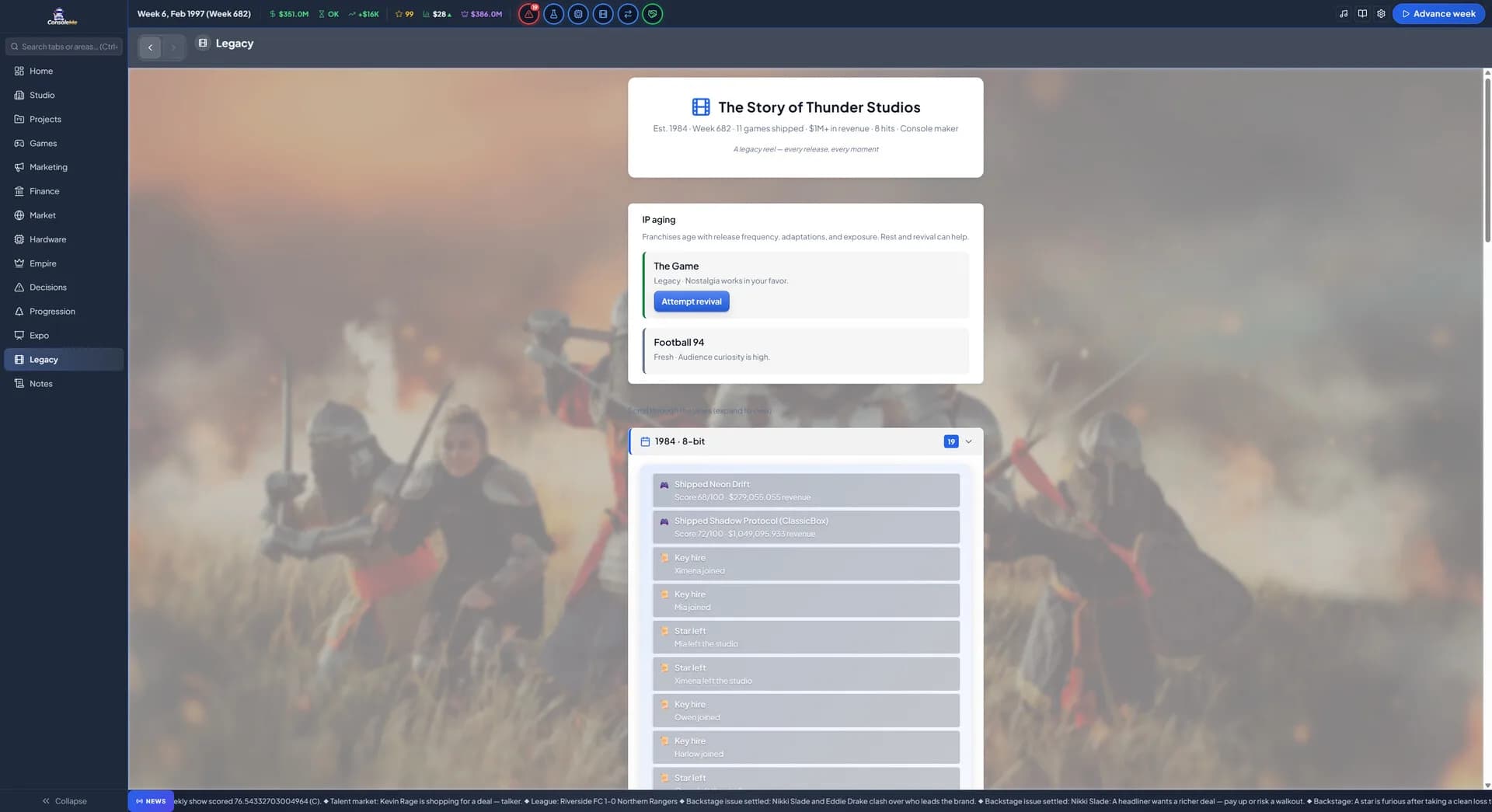The image size is (1492, 812).
Task: Click the gamepad icon on Shipped Shadow Protocol
Action: point(664,521)
